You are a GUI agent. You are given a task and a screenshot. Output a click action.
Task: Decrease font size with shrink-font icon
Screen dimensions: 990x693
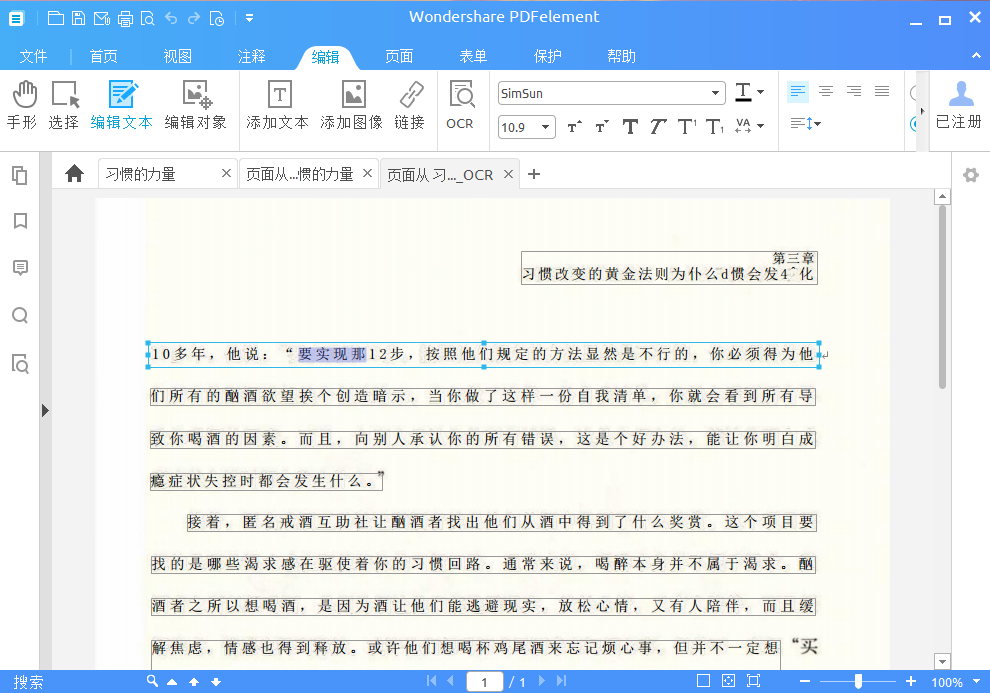pyautogui.click(x=602, y=126)
